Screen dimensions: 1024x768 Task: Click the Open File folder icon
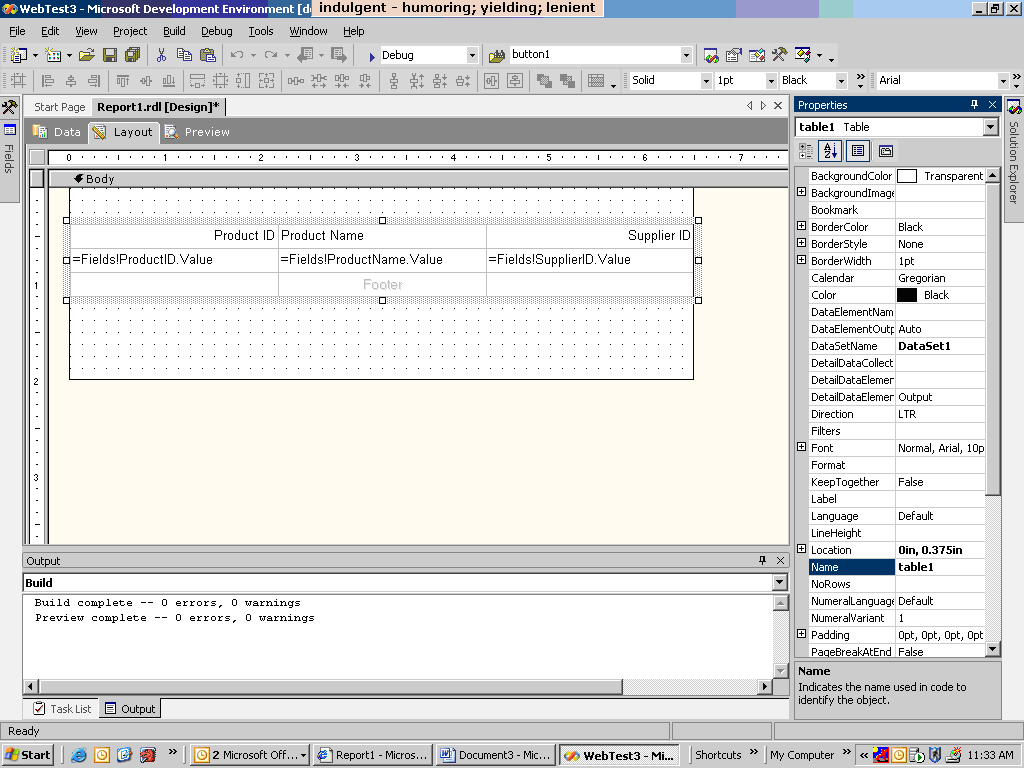pyautogui.click(x=87, y=56)
